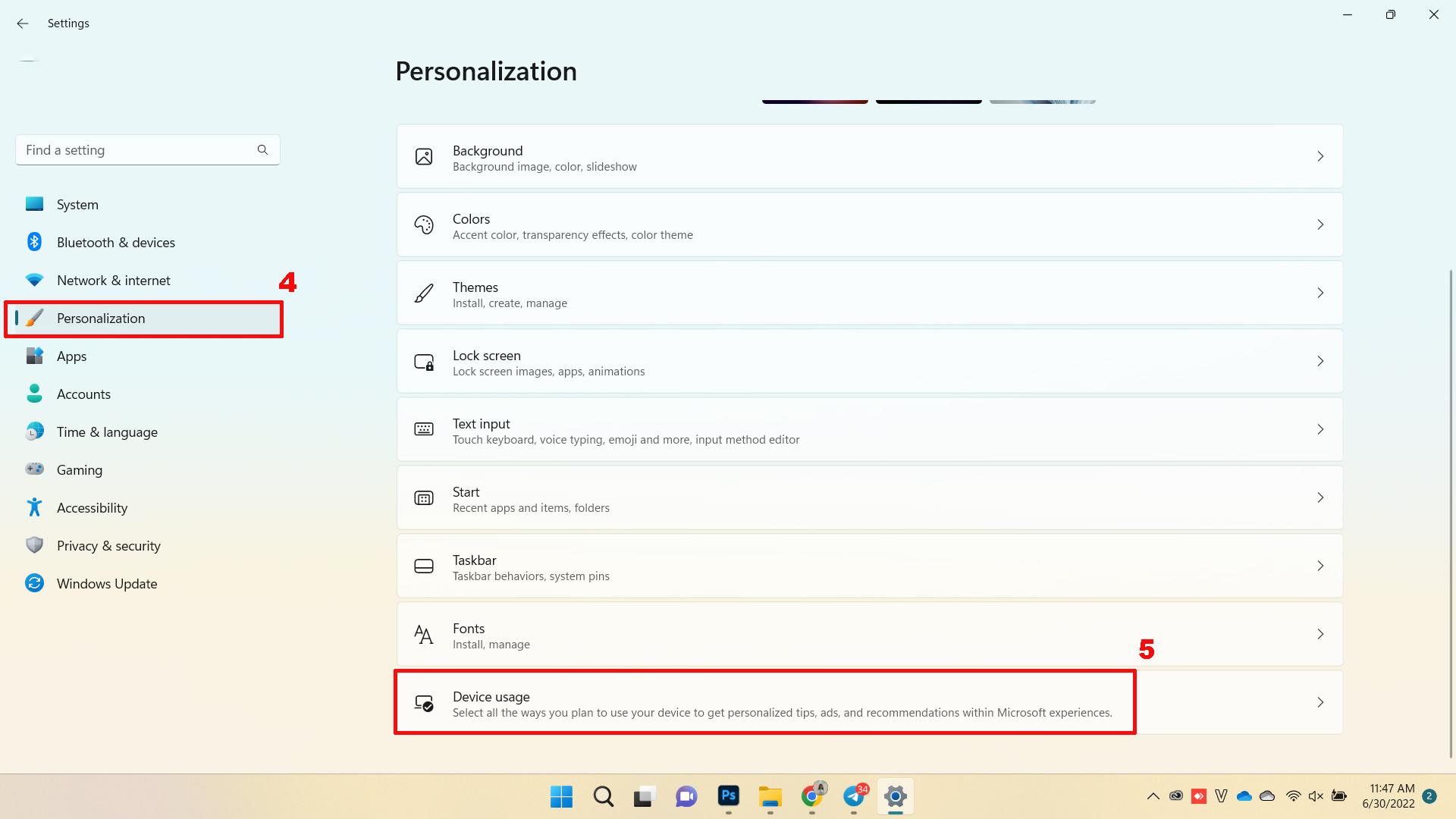The height and width of the screenshot is (819, 1456).
Task: Open the Chat app on taskbar
Action: 686,796
